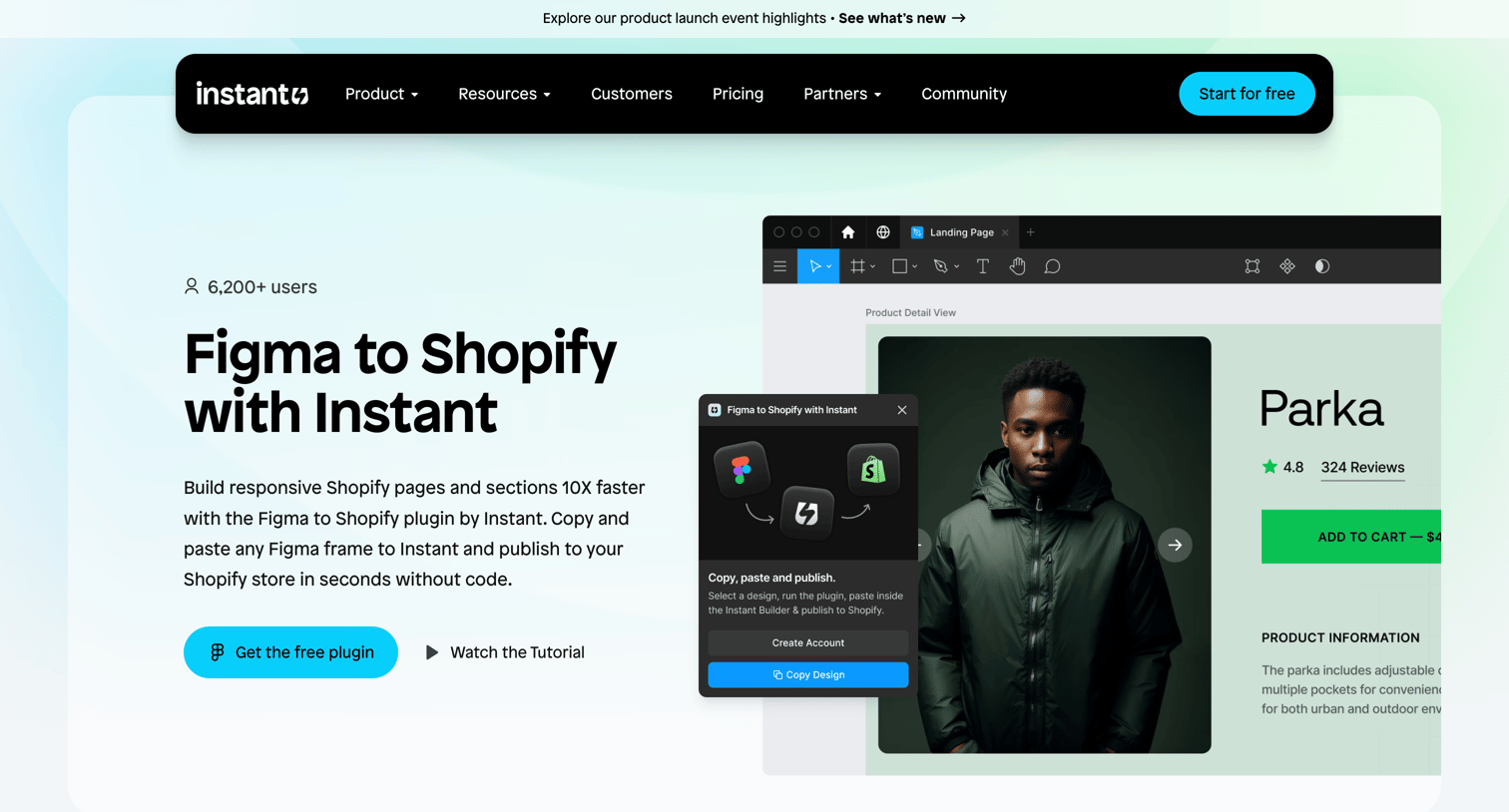Click the Instant logo in the navbar
The height and width of the screenshot is (812, 1509).
pos(252,94)
